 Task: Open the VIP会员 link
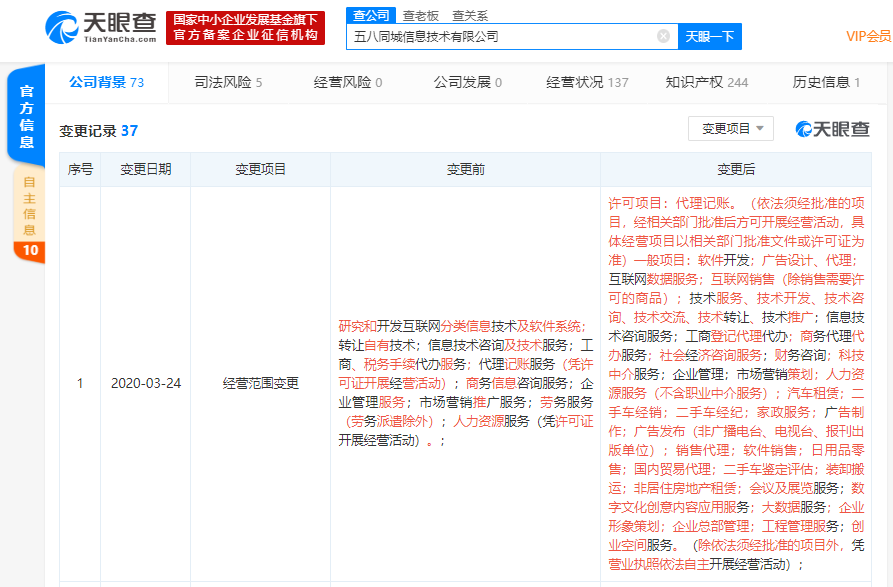[868, 37]
